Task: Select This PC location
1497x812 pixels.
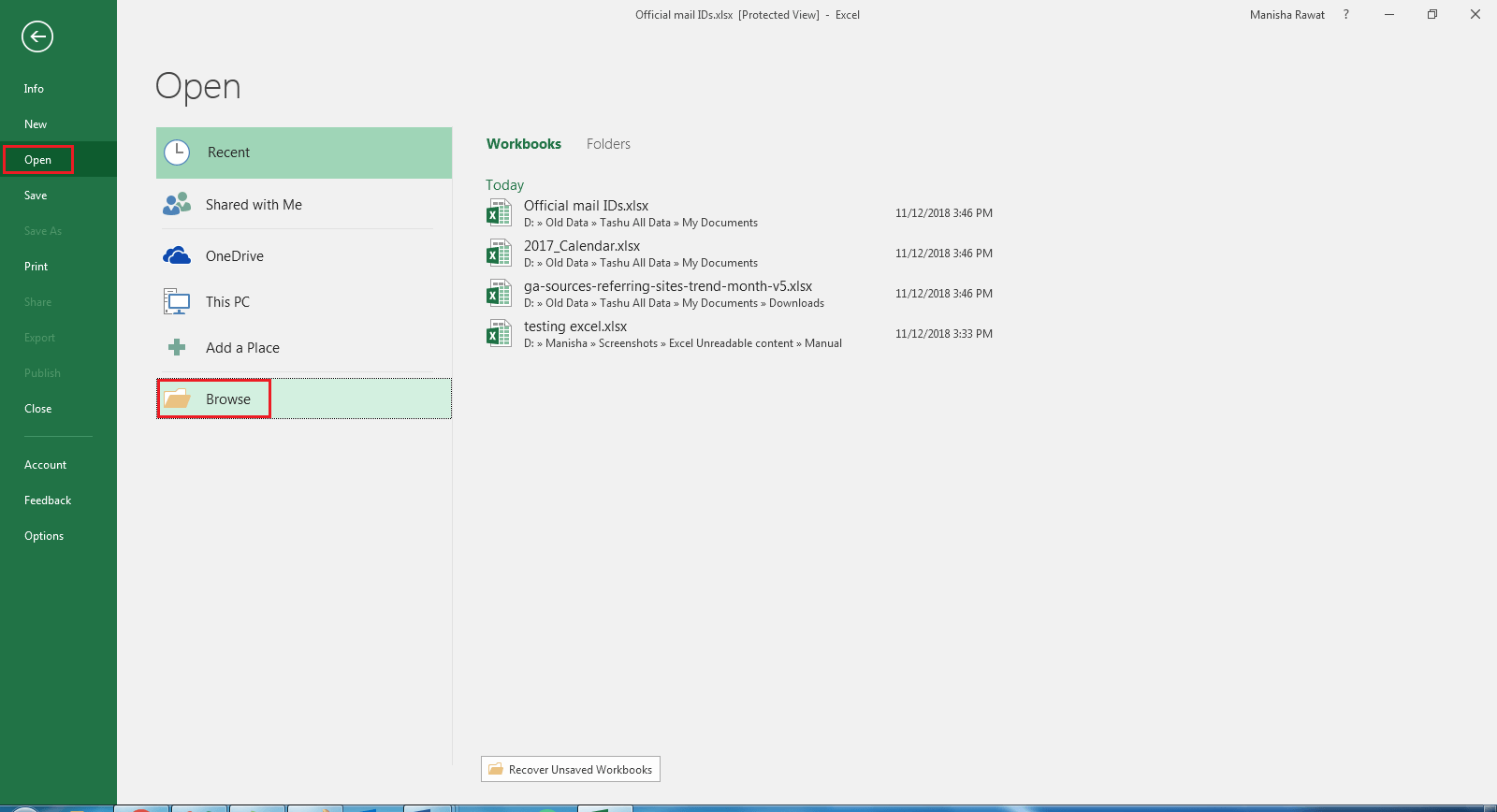Action: [304, 301]
